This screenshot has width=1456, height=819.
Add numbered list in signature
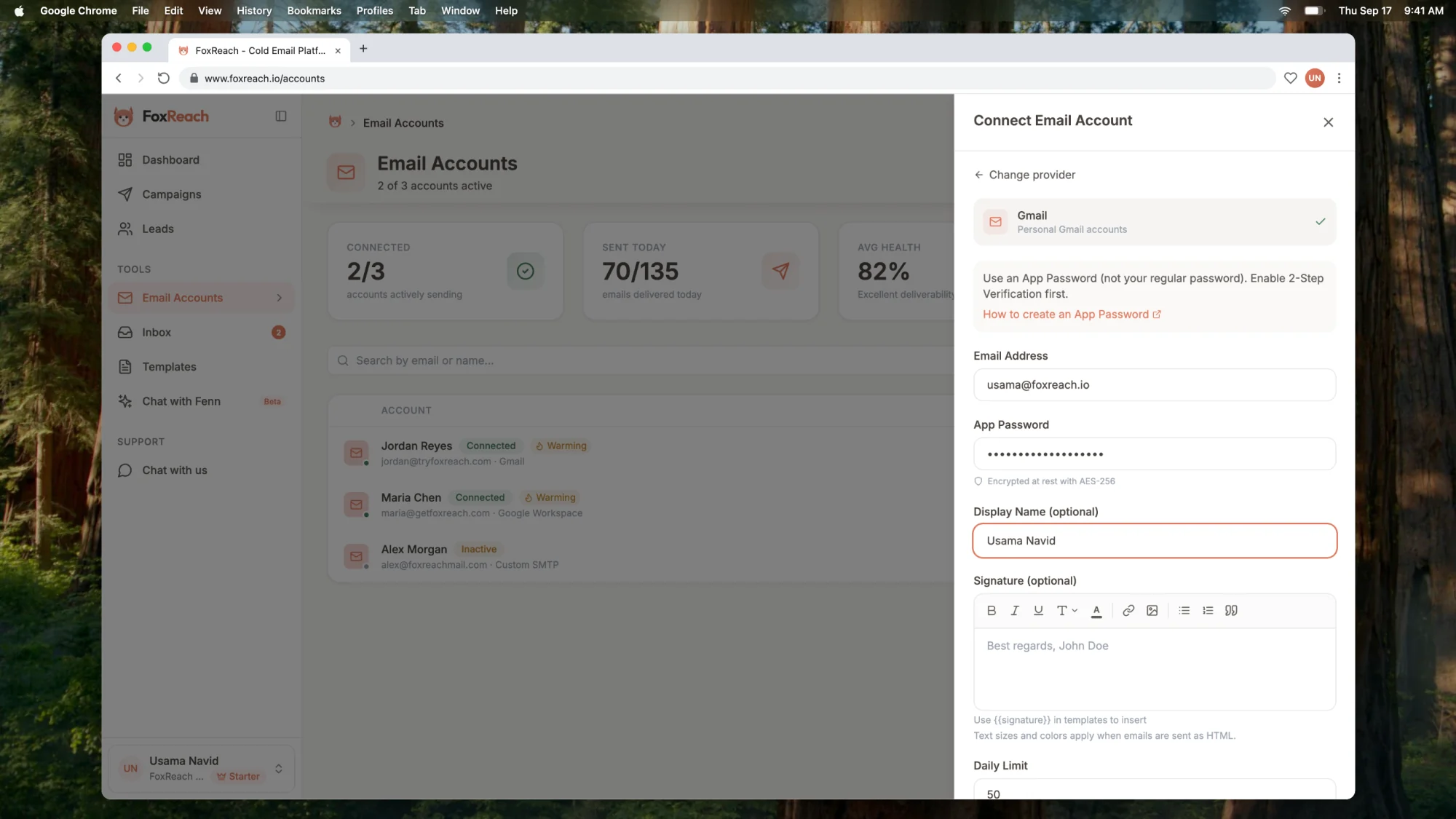1208,611
